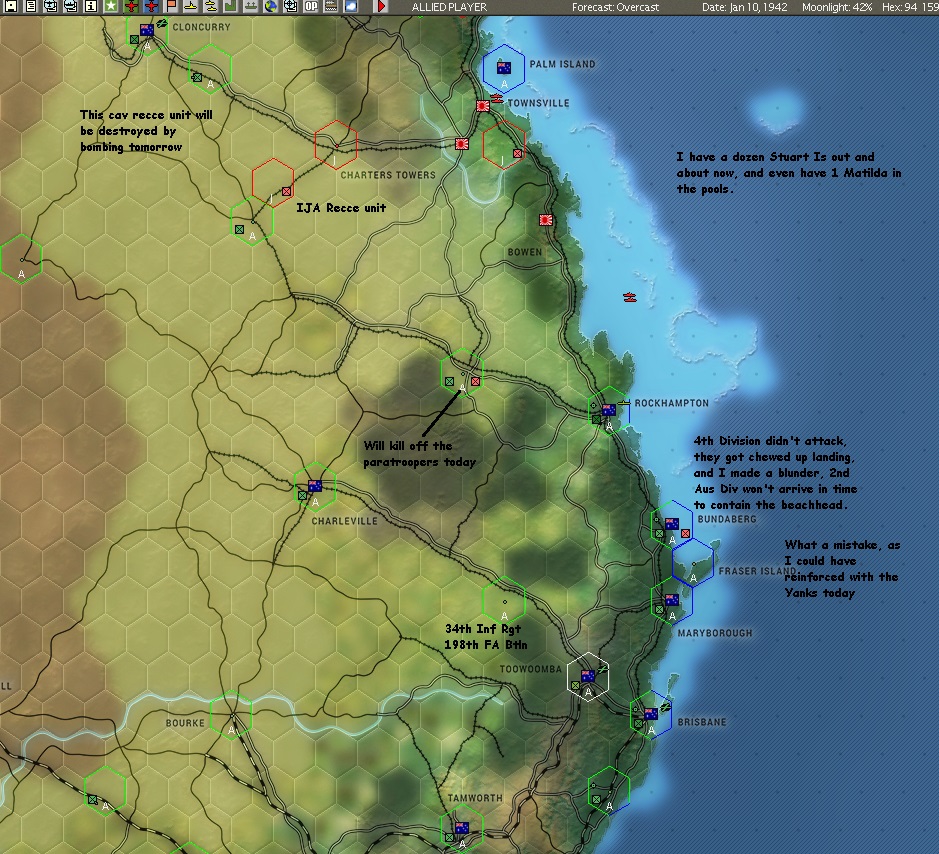Click the 'ALLIED PLAYER' label in top bar
939x854 pixels.
point(450,7)
